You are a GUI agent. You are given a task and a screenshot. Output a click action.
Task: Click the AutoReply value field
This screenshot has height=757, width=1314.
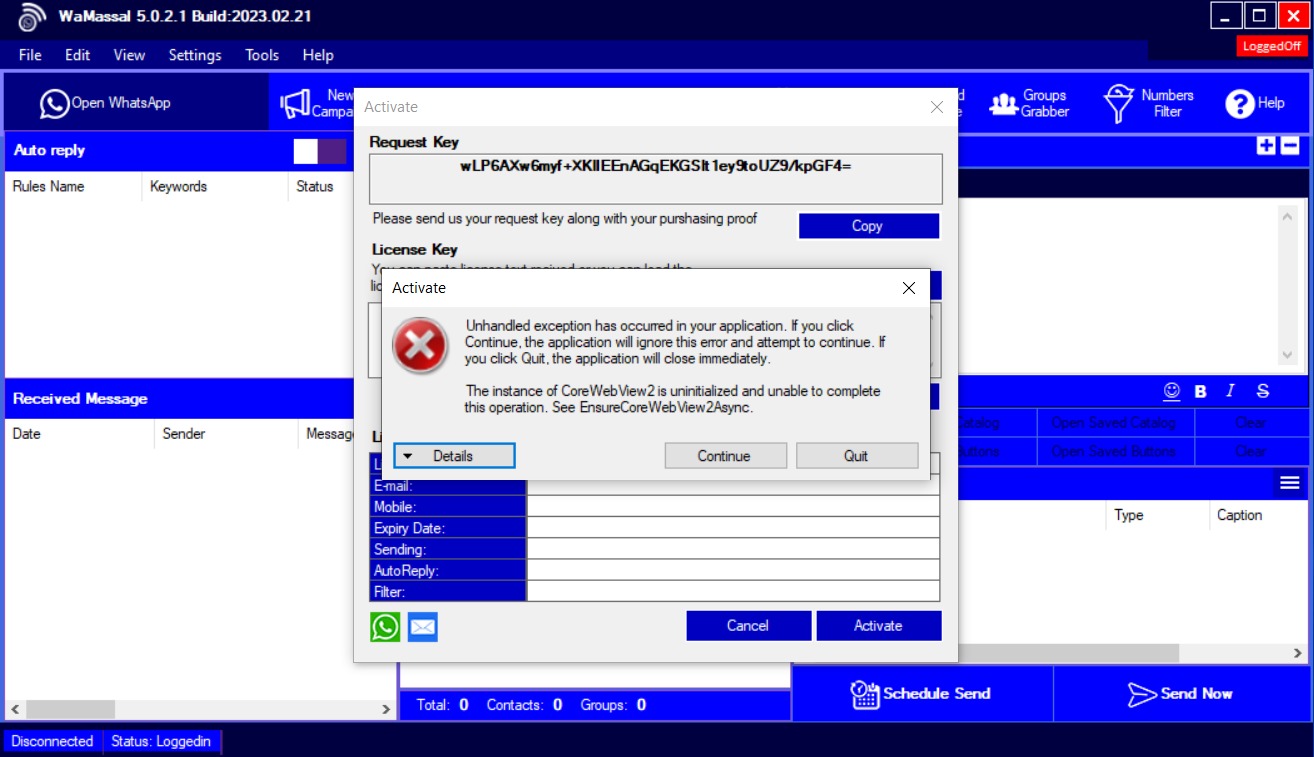click(x=733, y=570)
